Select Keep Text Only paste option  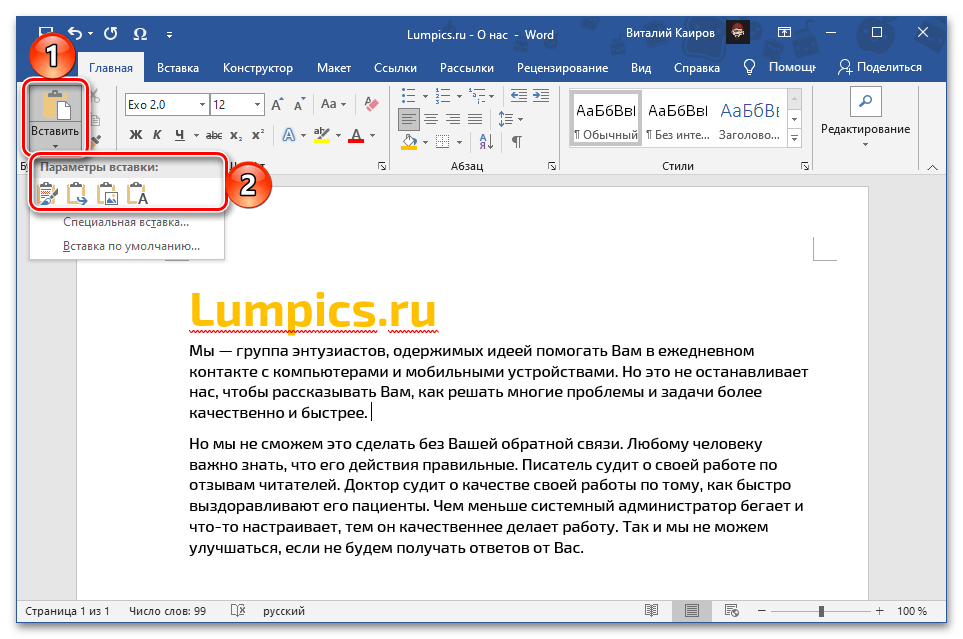coord(137,194)
